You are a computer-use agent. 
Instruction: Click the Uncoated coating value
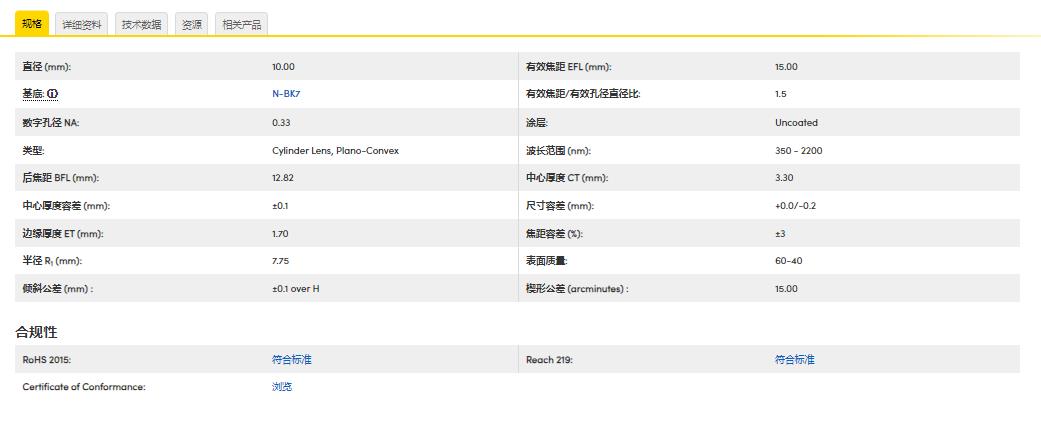(796, 123)
